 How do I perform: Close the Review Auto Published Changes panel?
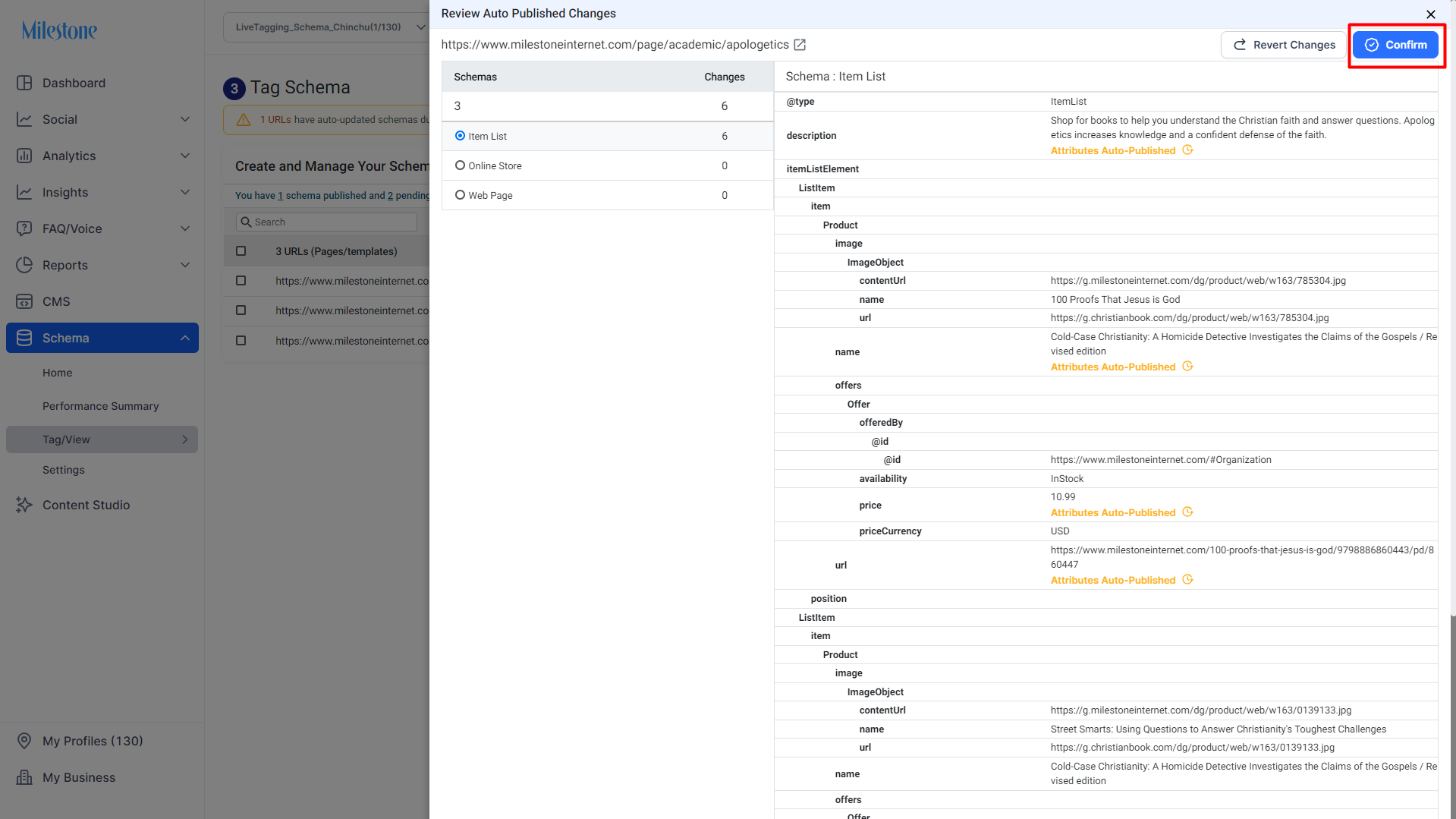click(1431, 14)
